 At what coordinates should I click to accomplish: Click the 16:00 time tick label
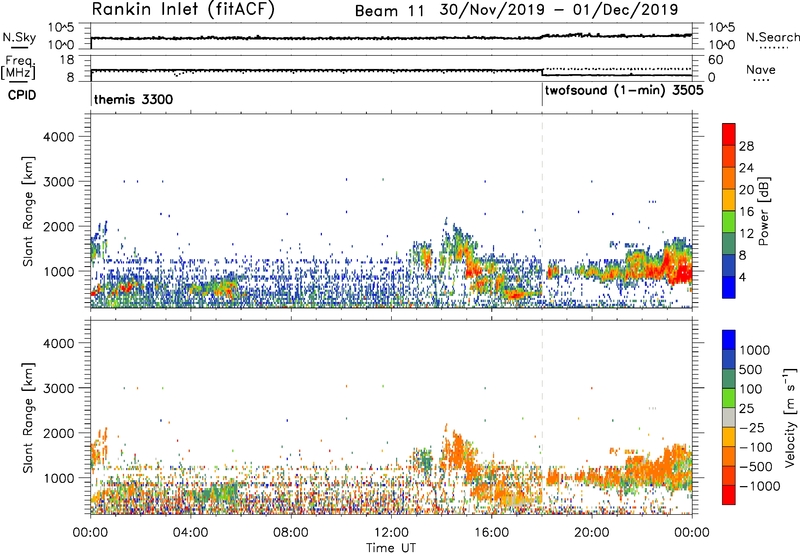pos(491,533)
